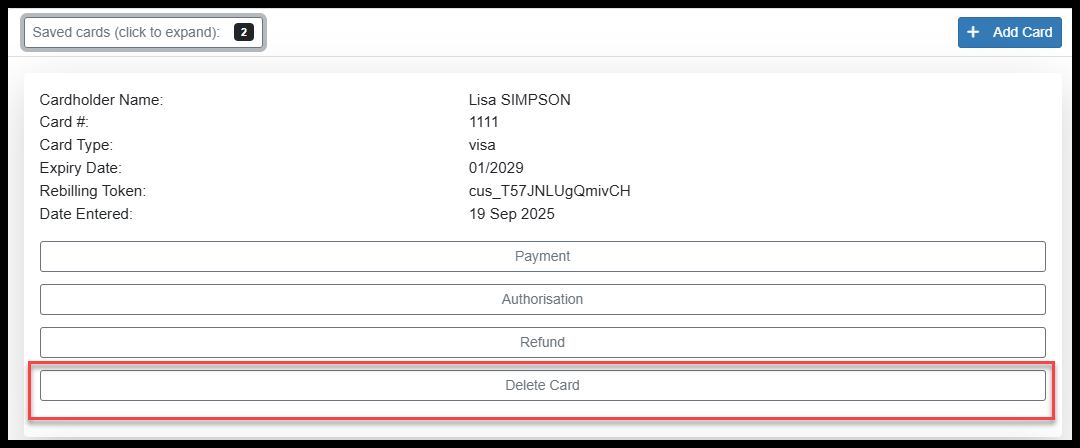Click the rebilling token cus_T57JNLUgQmivCH
The height and width of the screenshot is (448, 1080).
(549, 191)
